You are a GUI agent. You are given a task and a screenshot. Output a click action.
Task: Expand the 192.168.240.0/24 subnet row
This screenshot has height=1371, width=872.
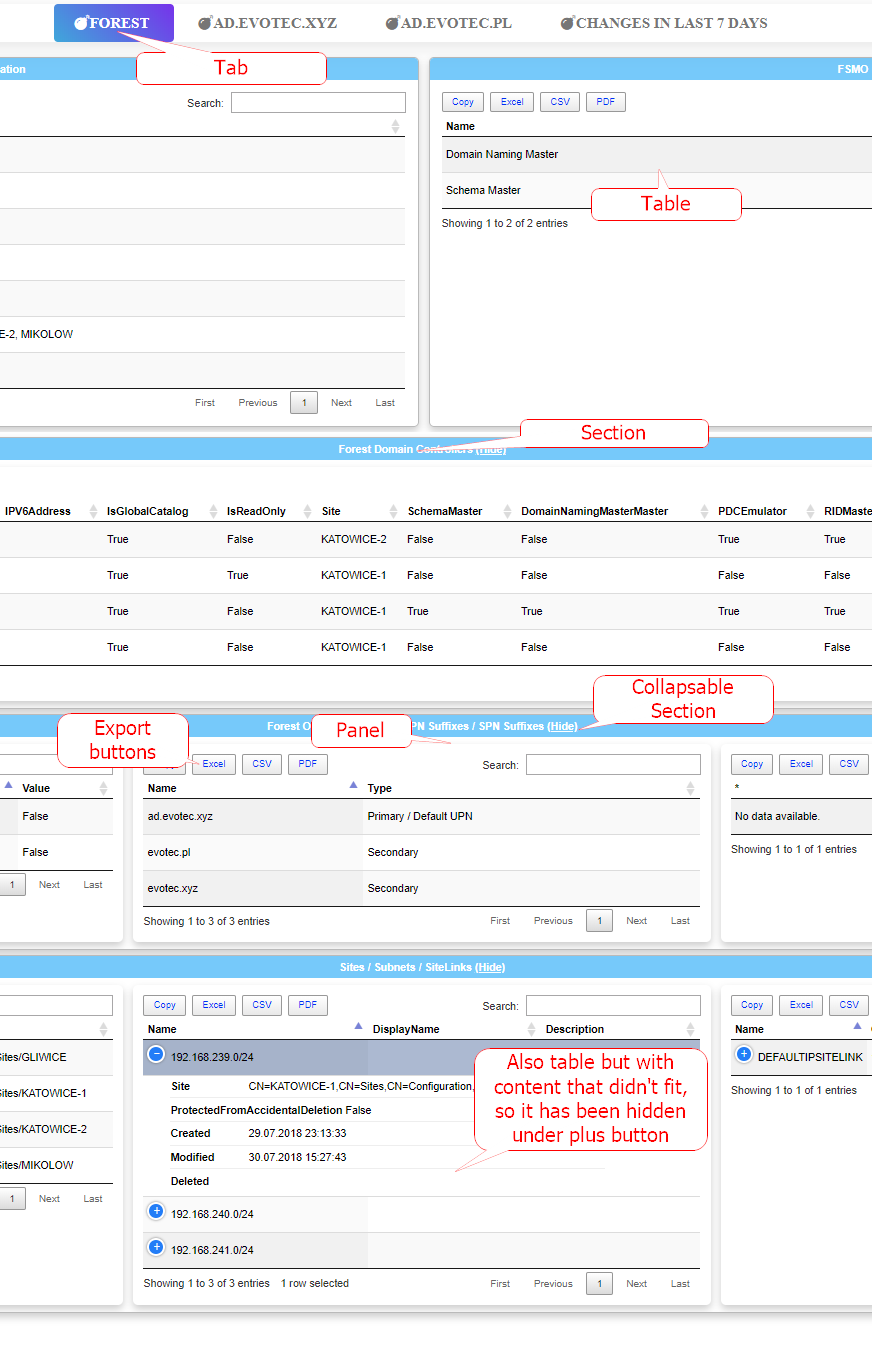click(156, 1212)
